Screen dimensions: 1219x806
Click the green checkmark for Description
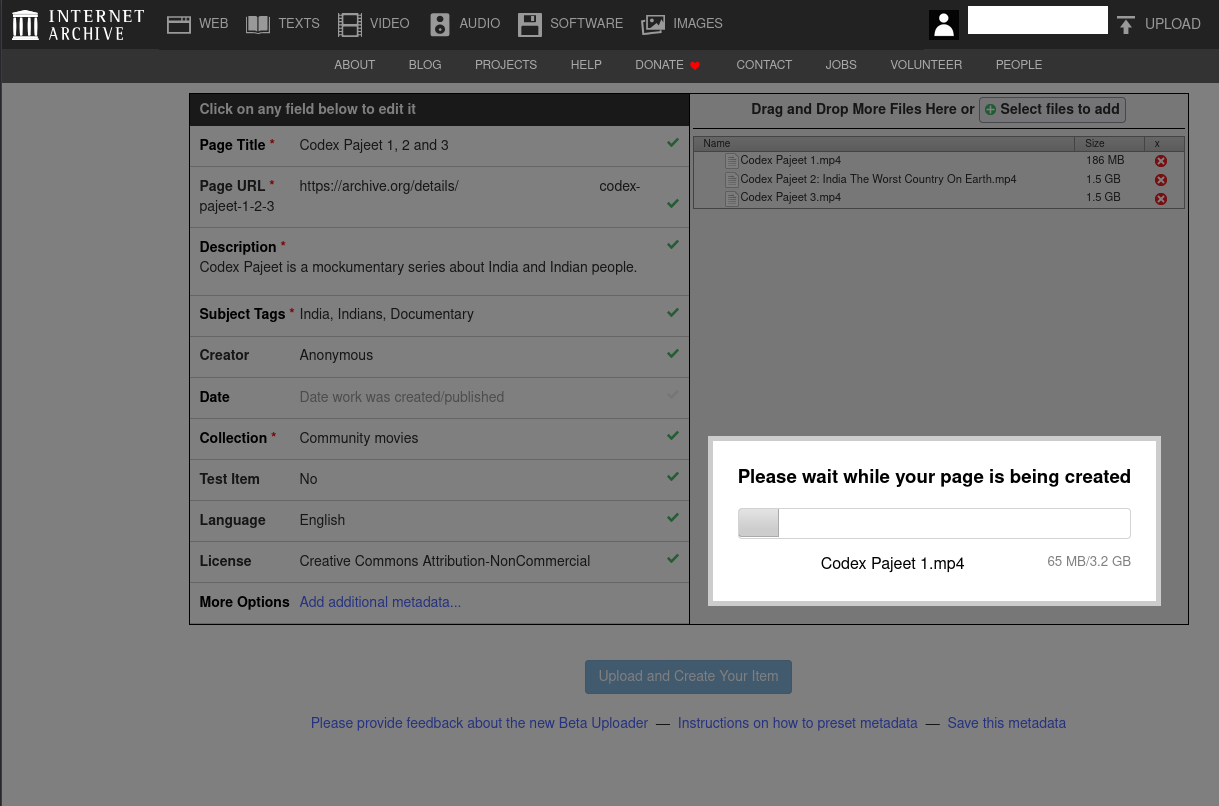click(x=673, y=245)
